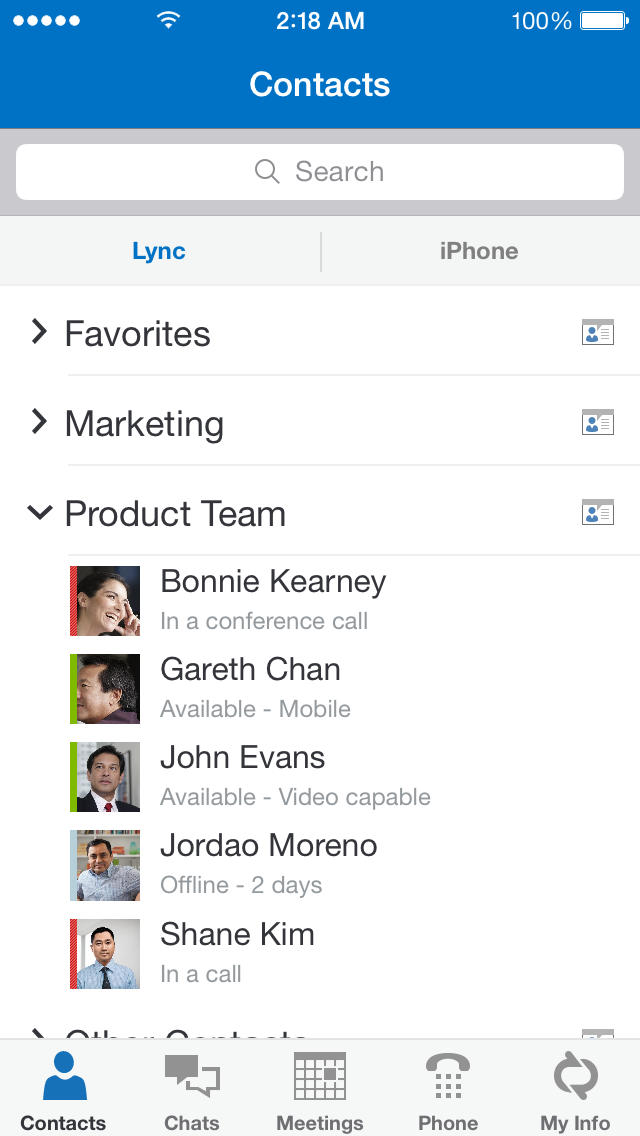Switch to the iPhone contacts tab
Image resolution: width=640 pixels, height=1136 pixels.
(479, 251)
